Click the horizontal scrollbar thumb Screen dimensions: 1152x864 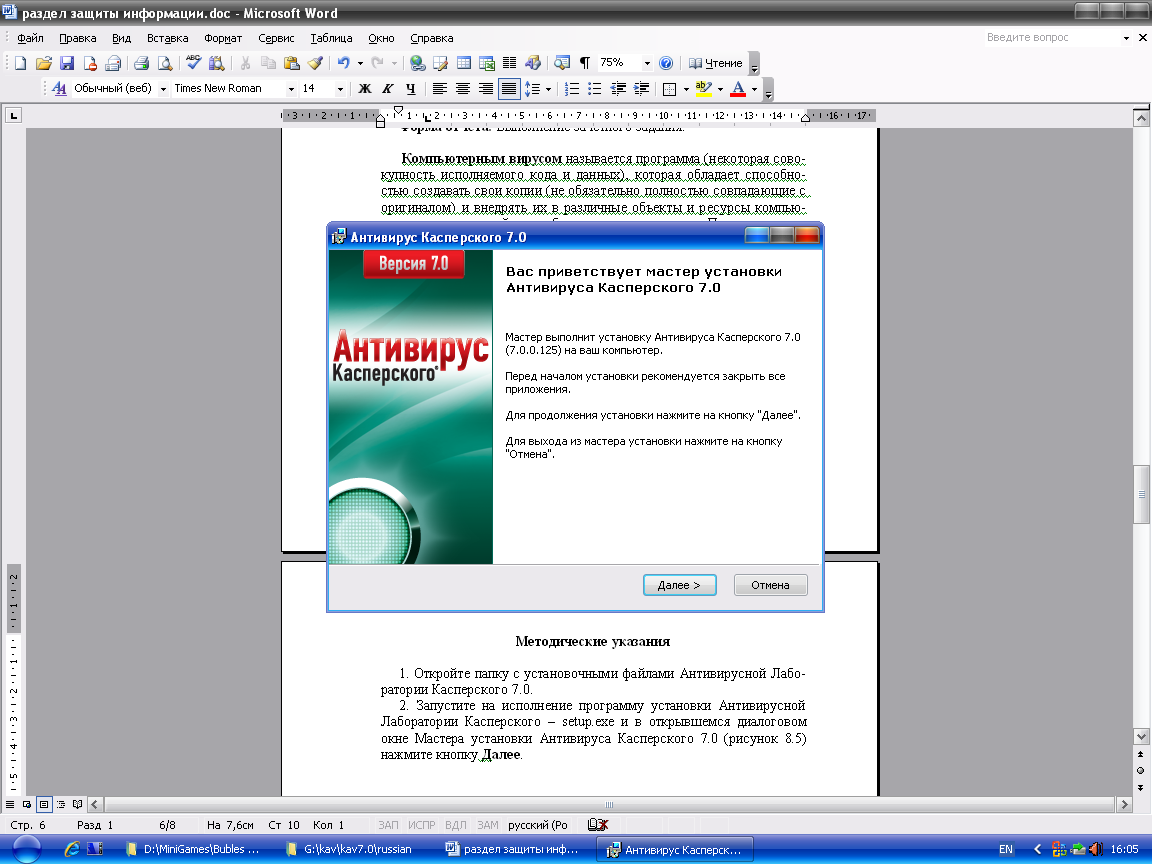[609, 804]
